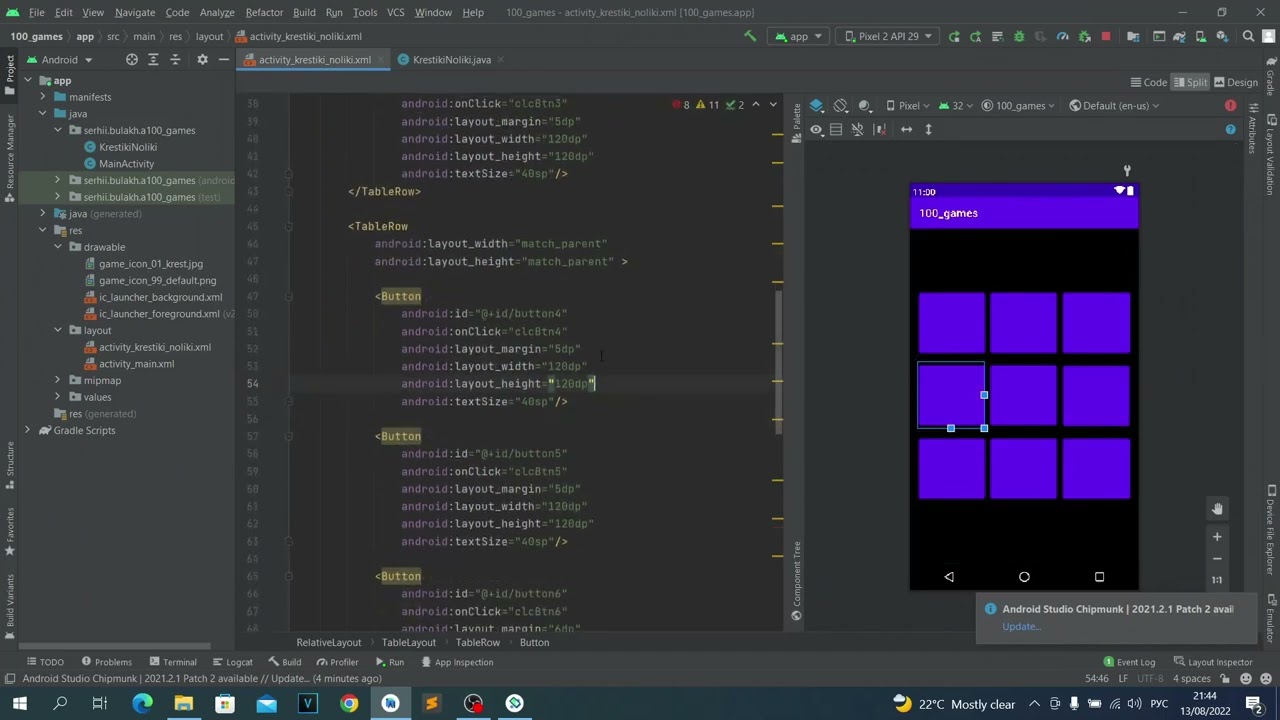
Task: Click the red Stop button
Action: (x=1106, y=36)
